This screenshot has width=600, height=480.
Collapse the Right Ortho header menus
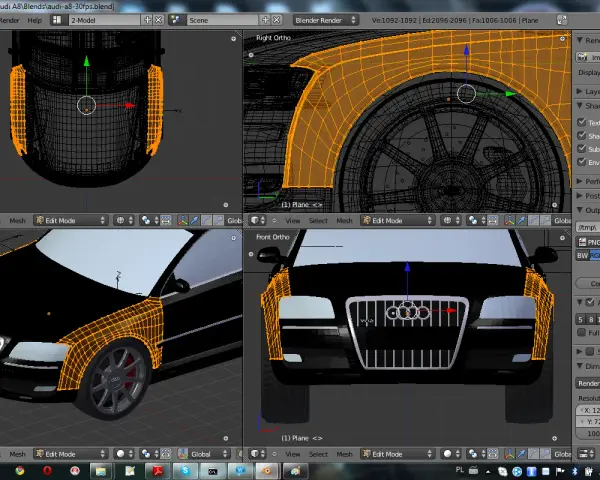tap(274, 220)
